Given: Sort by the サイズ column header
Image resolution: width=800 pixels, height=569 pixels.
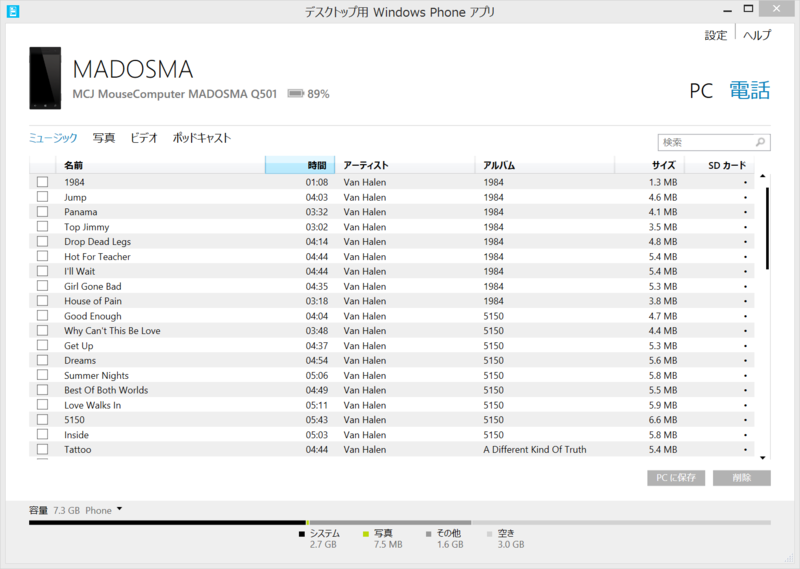Looking at the screenshot, I should [x=649, y=165].
